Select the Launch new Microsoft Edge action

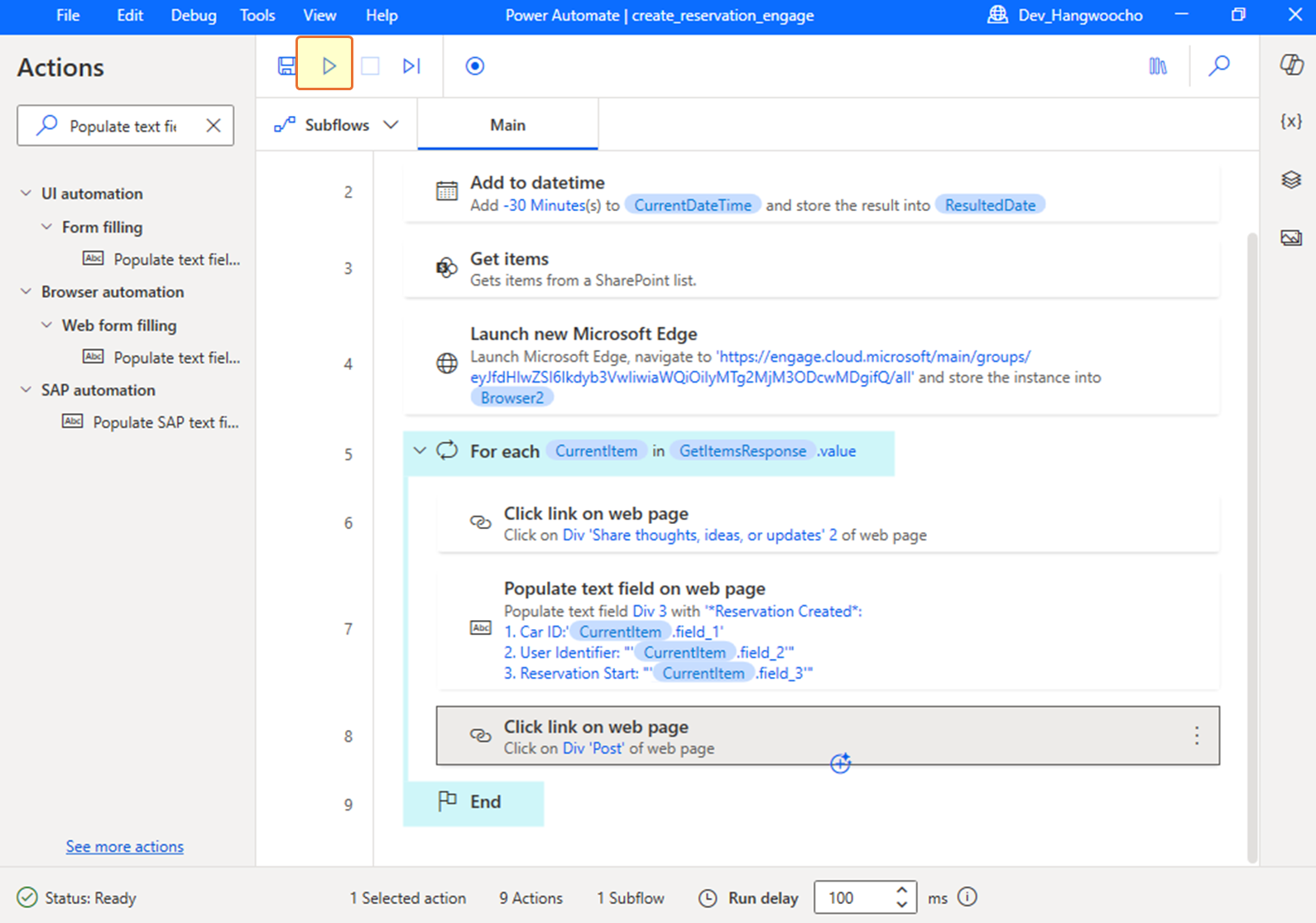tap(812, 365)
